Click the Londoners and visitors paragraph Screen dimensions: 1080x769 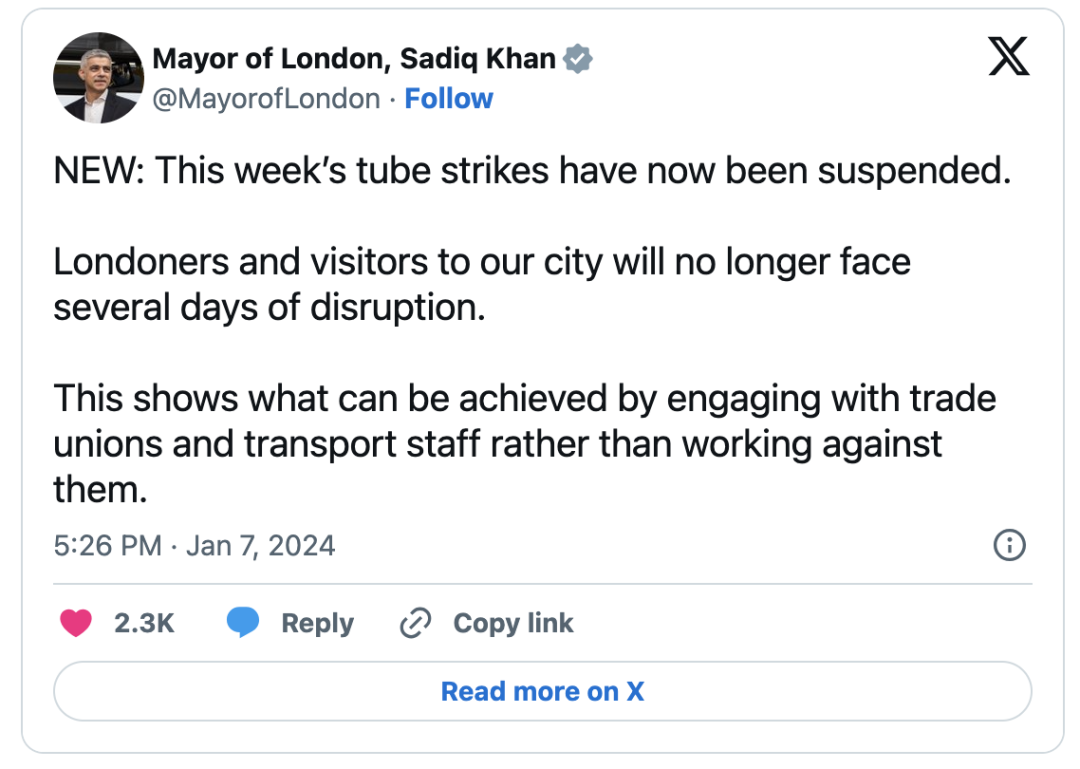(x=481, y=284)
